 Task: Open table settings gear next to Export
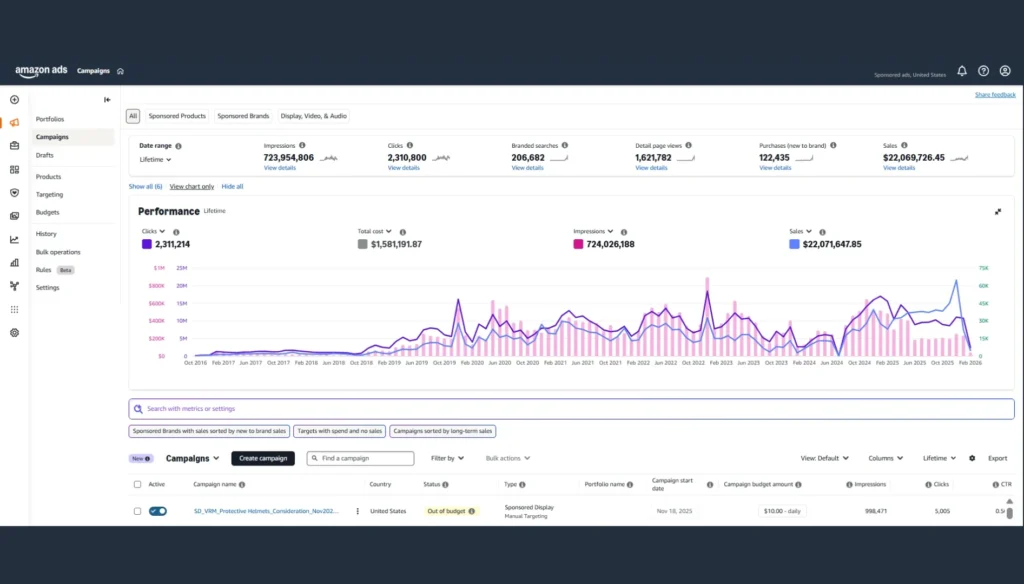click(x=972, y=458)
